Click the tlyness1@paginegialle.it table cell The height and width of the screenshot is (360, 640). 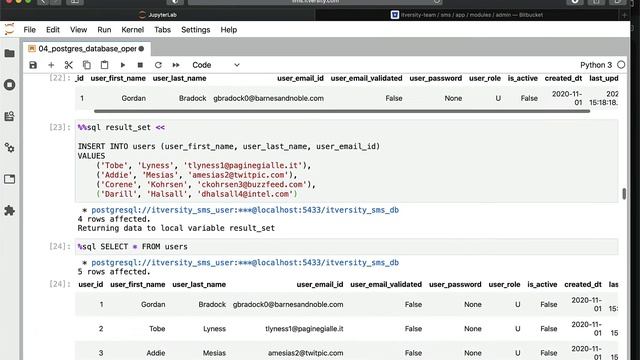click(x=304, y=329)
